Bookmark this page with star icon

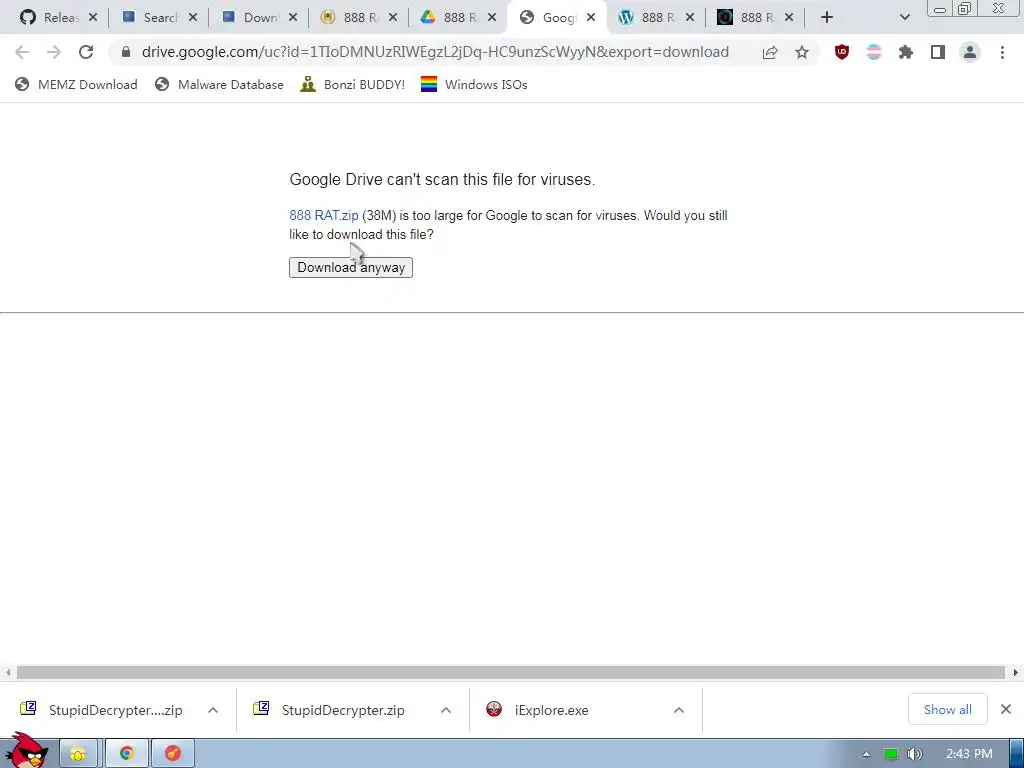[x=802, y=52]
